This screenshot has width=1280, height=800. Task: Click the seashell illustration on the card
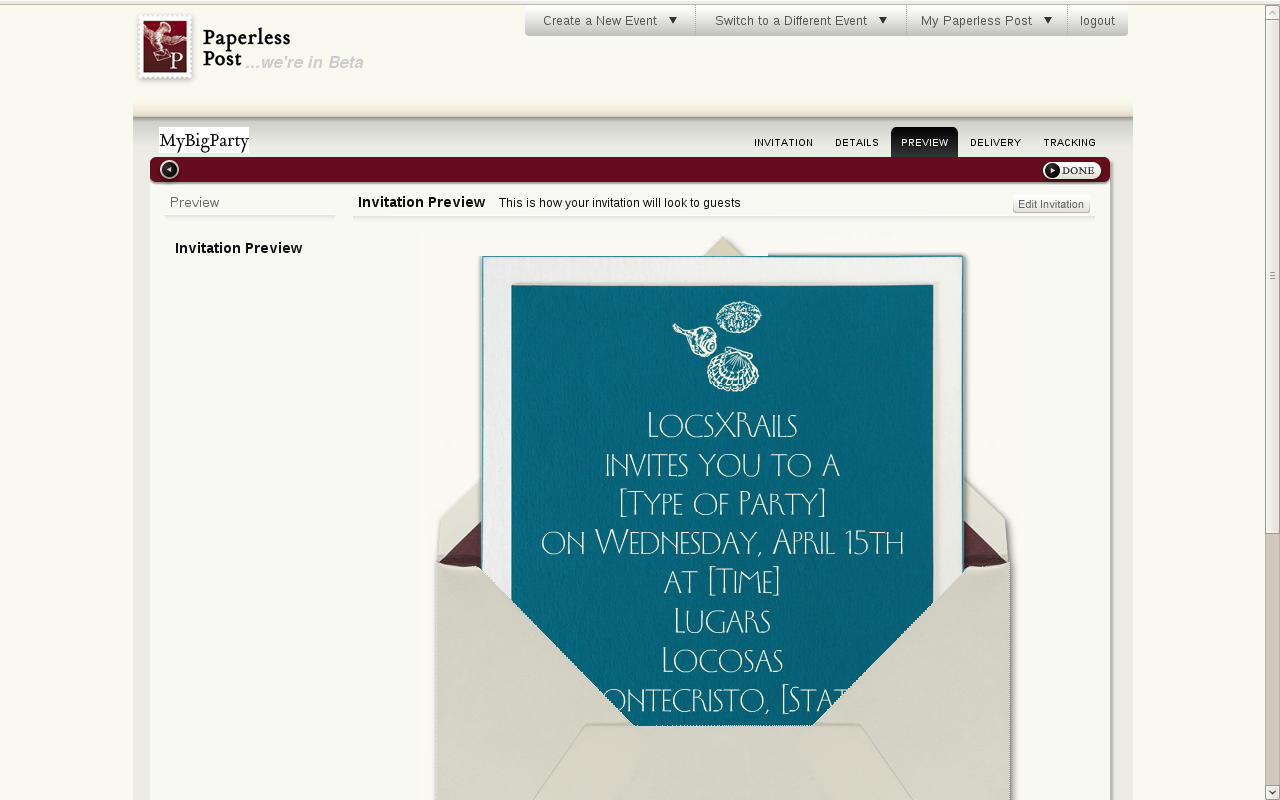click(x=718, y=346)
